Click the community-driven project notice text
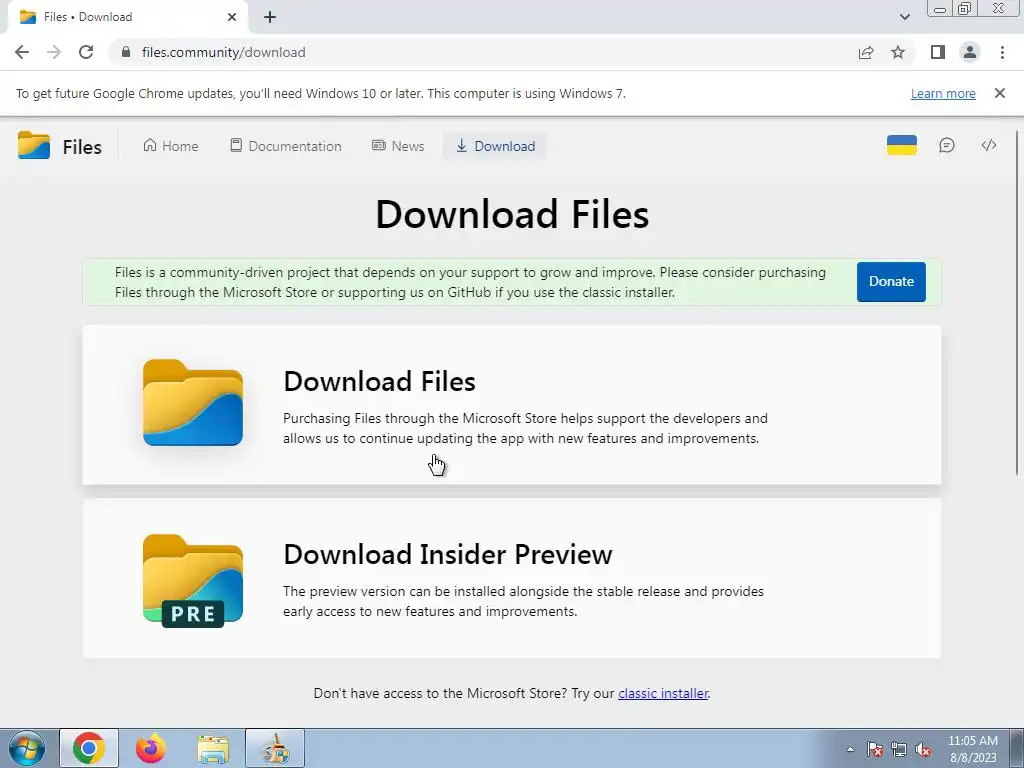Screen dimensions: 1024x768 470,282
